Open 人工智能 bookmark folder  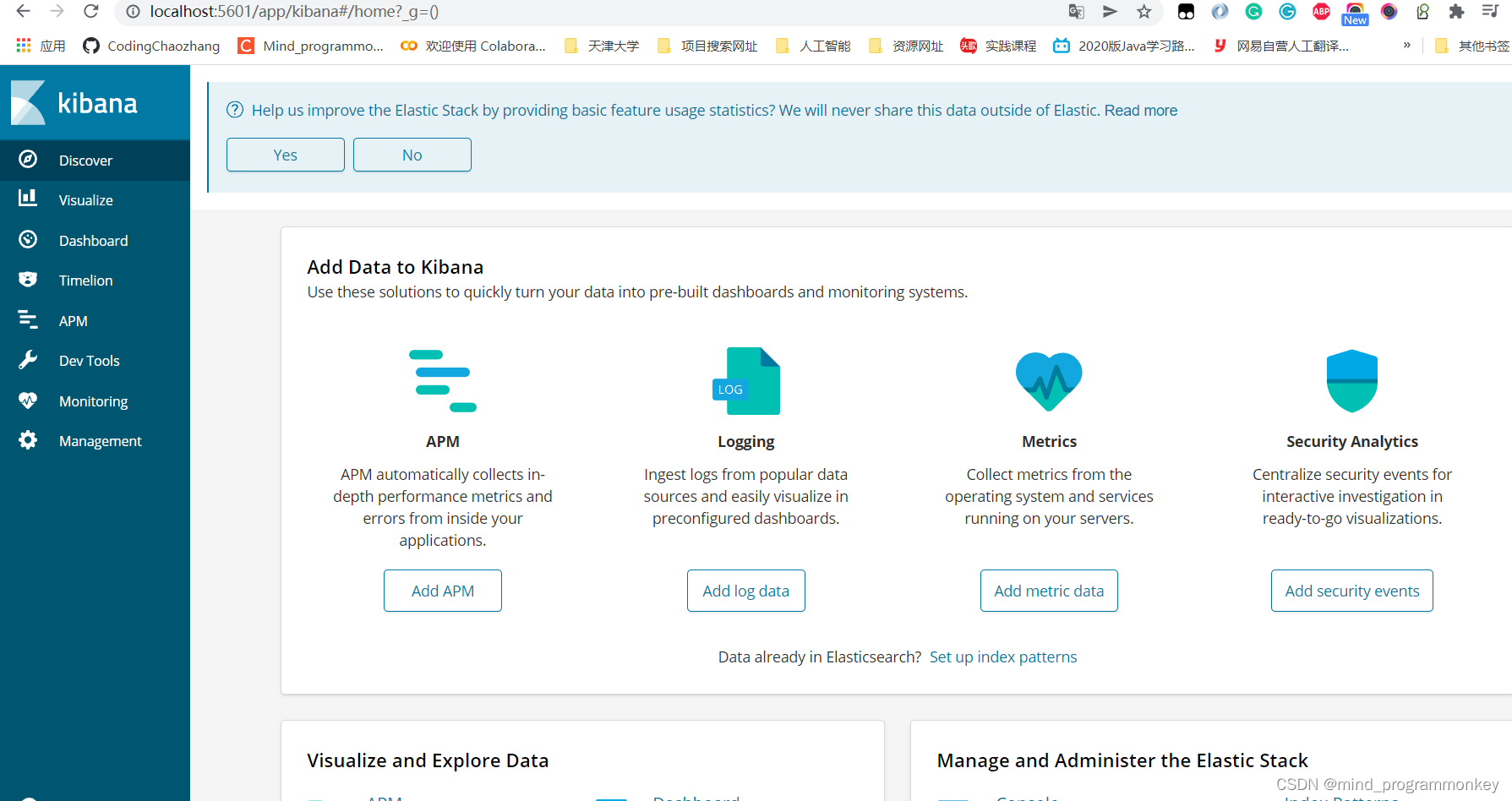click(813, 46)
